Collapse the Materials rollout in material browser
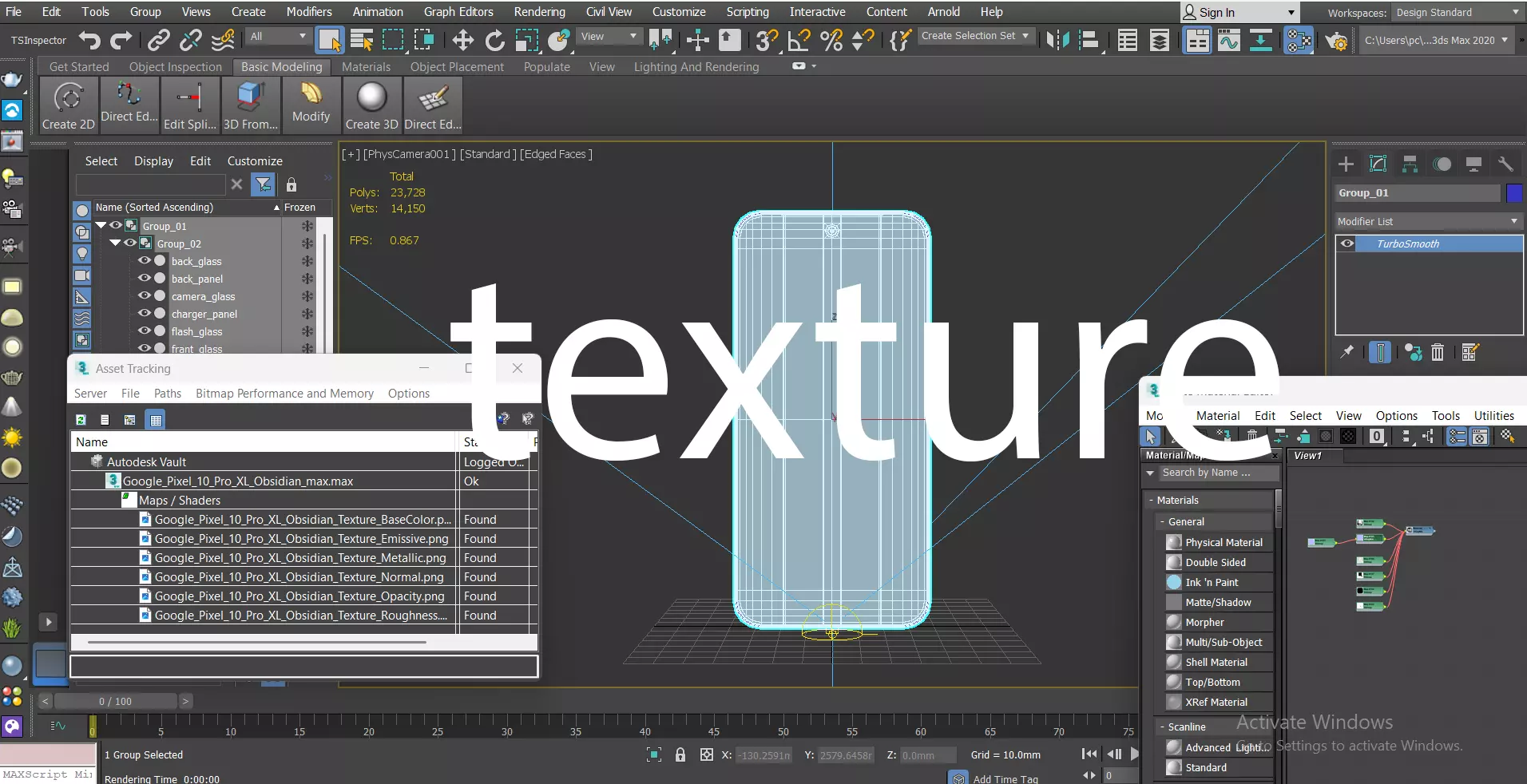Viewport: 1527px width, 784px height. click(x=1152, y=501)
